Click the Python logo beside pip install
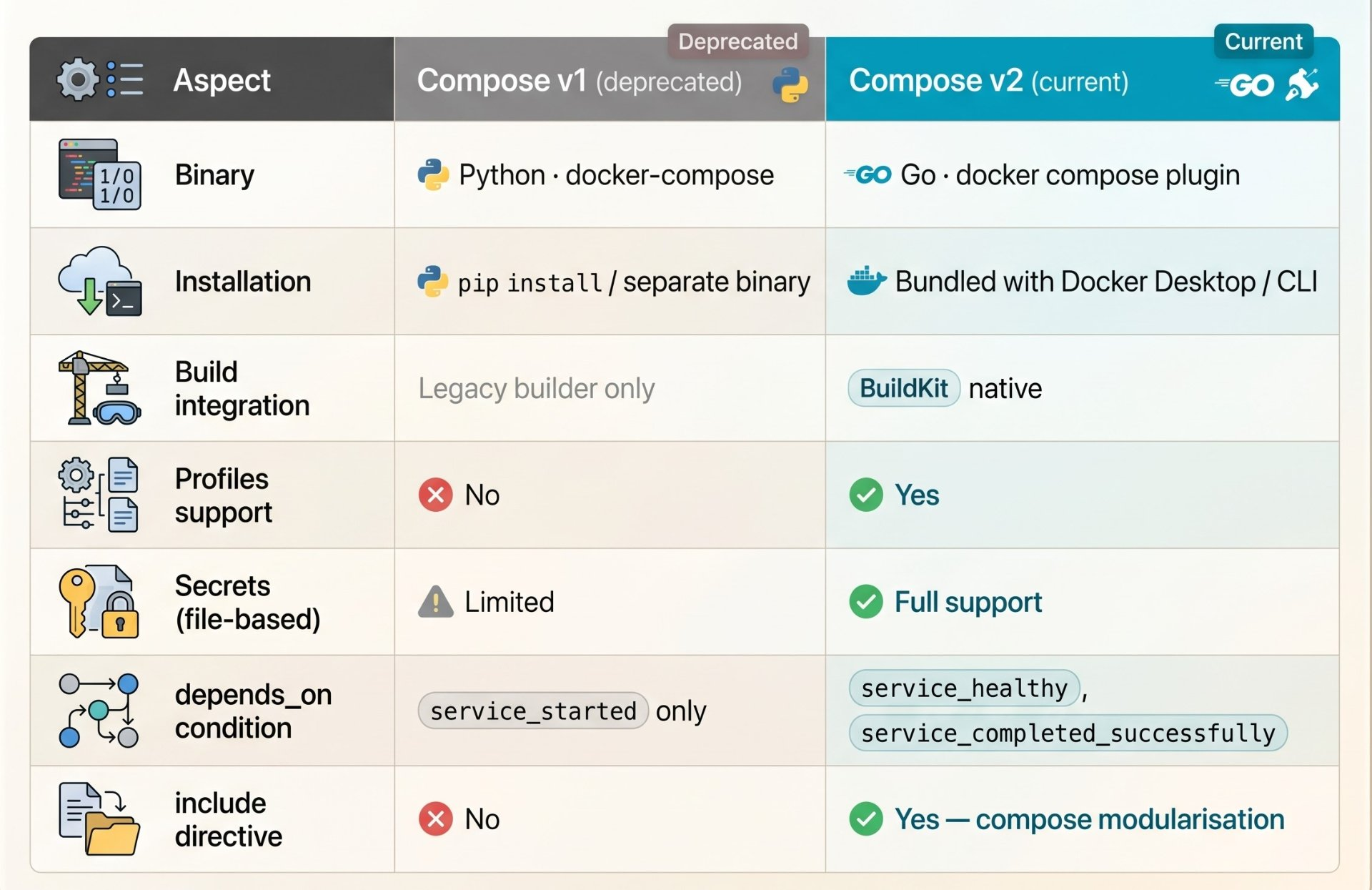This screenshot has width=1372, height=890. (x=433, y=282)
